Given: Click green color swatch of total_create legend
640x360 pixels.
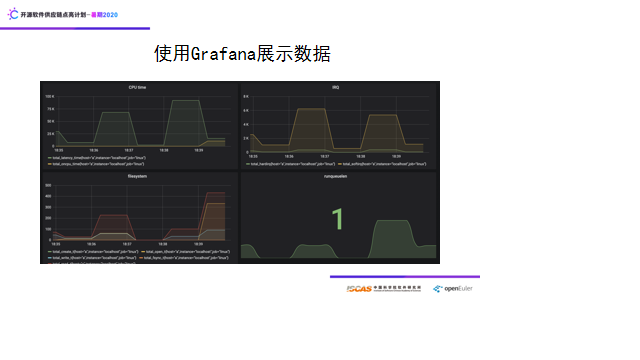Looking at the screenshot, I should pyautogui.click(x=50, y=252).
